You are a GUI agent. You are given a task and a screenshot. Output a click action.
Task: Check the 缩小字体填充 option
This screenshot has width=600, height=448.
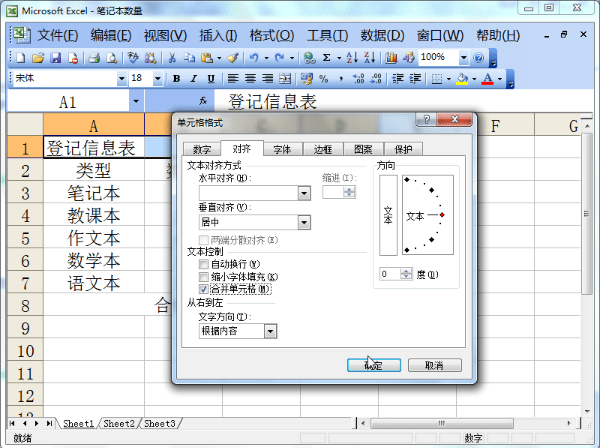(x=205, y=276)
